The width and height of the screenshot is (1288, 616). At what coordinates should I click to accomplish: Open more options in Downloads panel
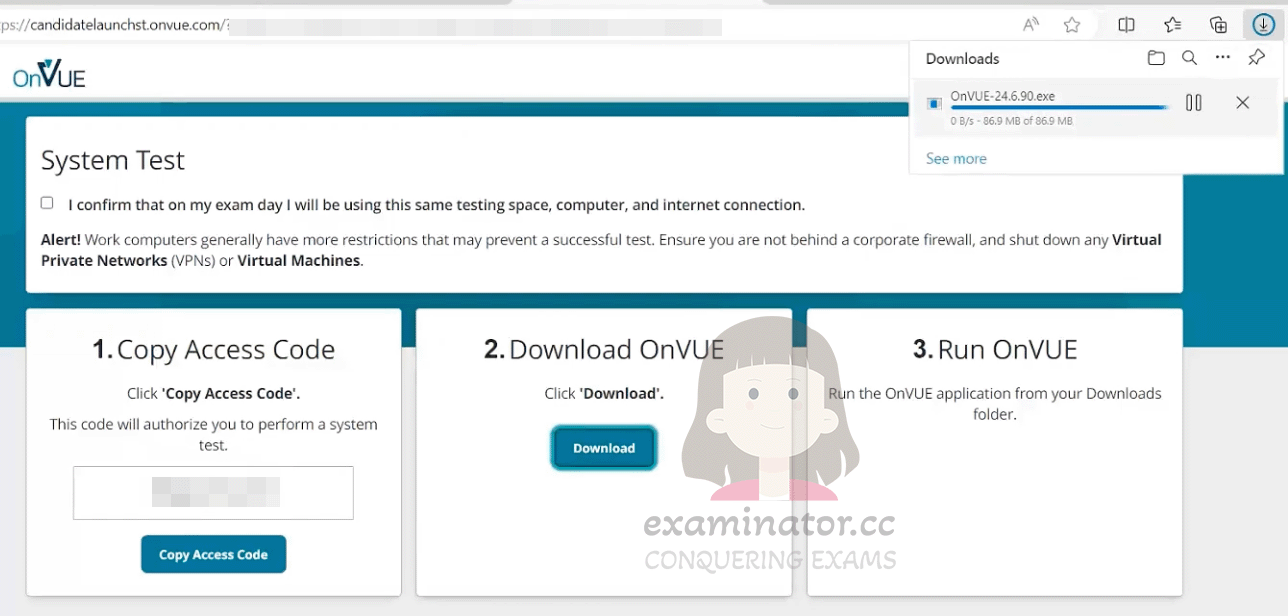click(x=1223, y=58)
